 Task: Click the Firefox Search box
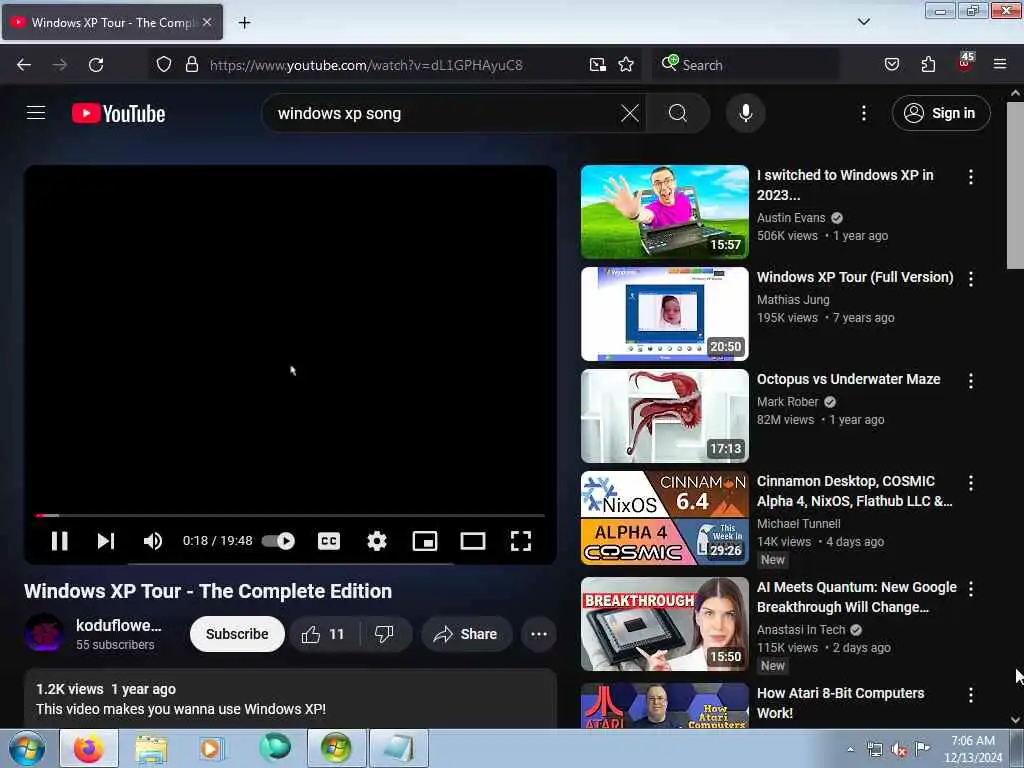tap(746, 65)
